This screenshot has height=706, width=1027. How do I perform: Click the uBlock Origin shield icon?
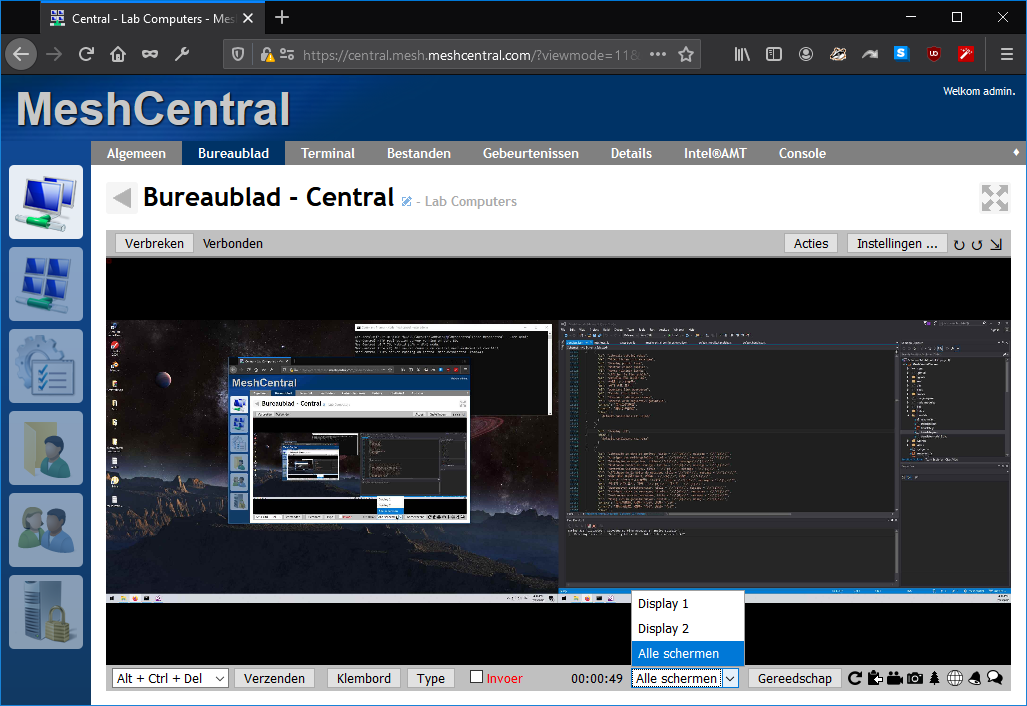pos(934,54)
